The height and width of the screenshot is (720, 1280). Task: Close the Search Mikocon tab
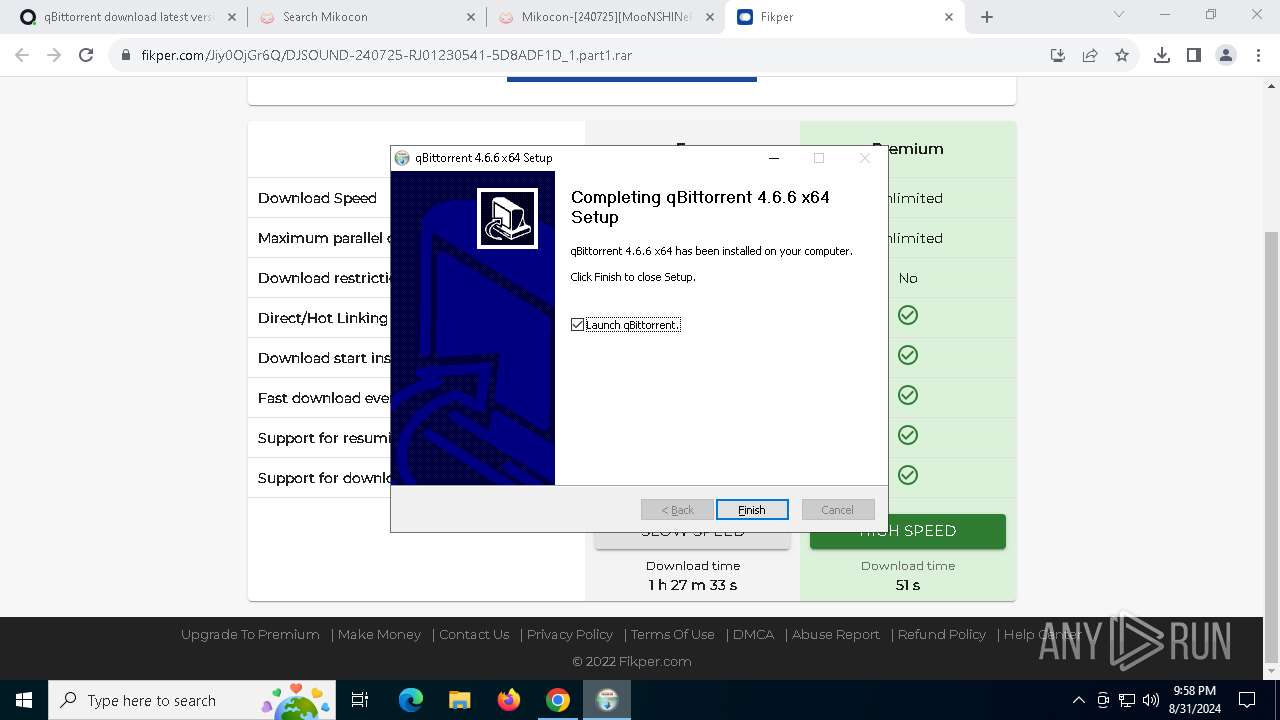pos(471,17)
